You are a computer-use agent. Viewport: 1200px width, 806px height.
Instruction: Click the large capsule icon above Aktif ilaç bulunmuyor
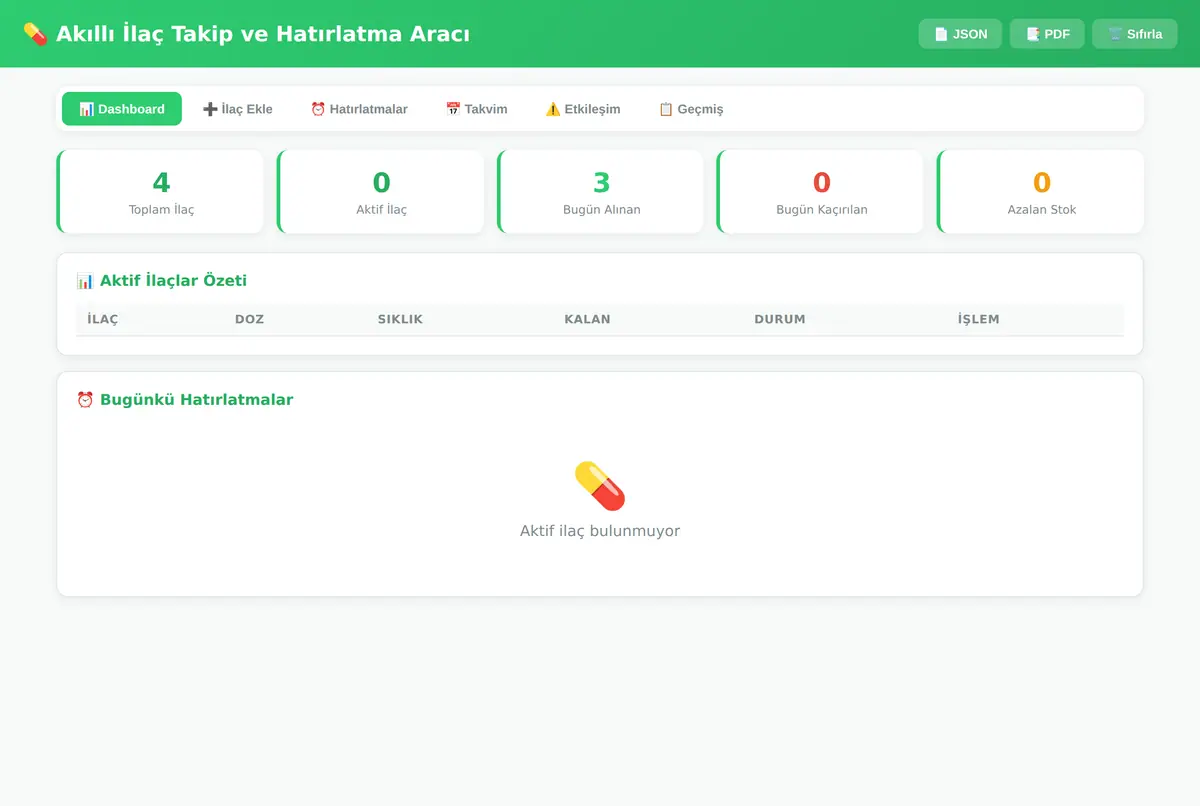click(x=600, y=486)
